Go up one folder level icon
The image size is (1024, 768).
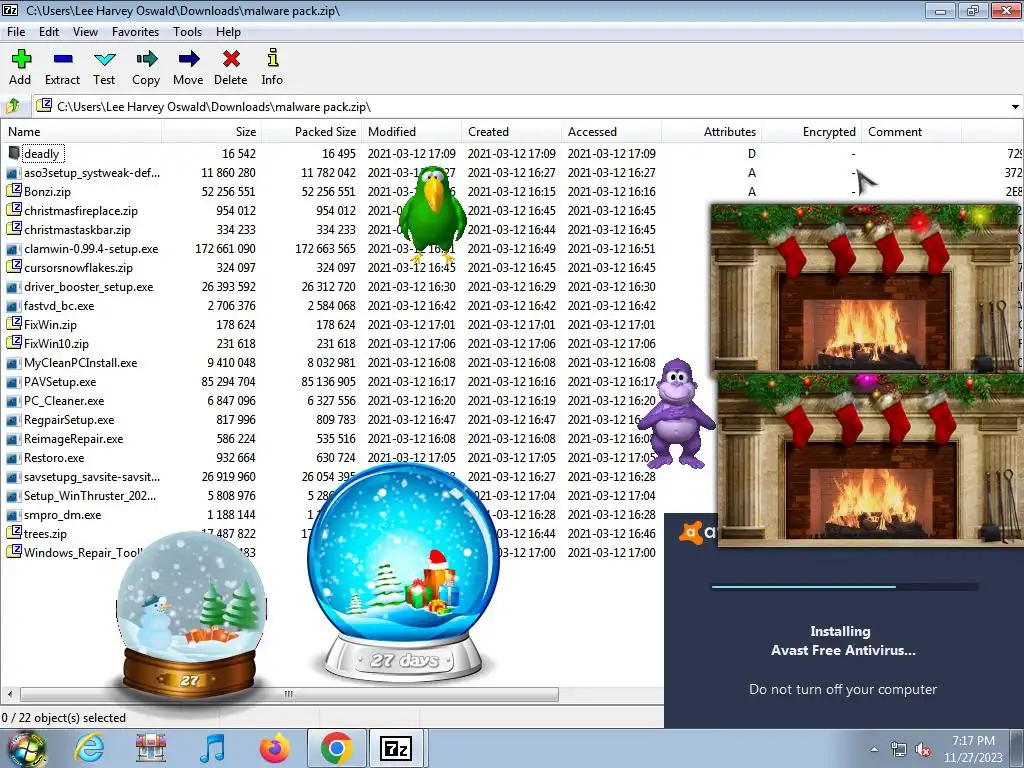pyautogui.click(x=12, y=106)
